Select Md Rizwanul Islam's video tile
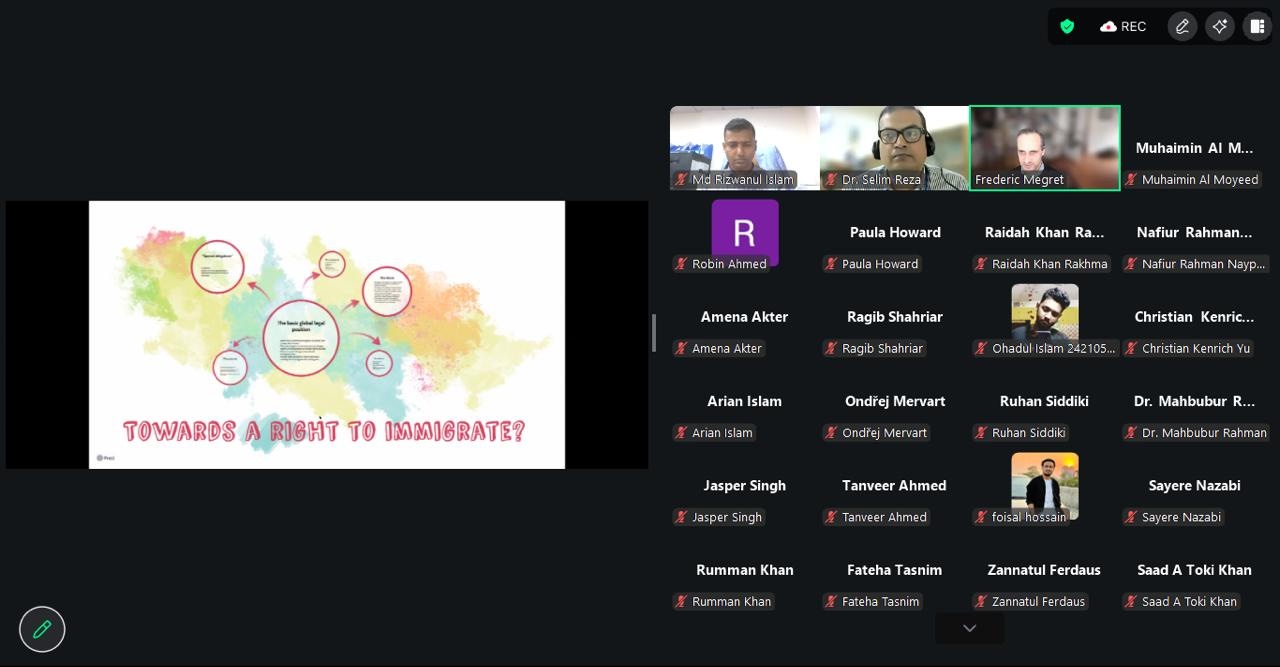This screenshot has width=1280, height=667. [x=744, y=145]
